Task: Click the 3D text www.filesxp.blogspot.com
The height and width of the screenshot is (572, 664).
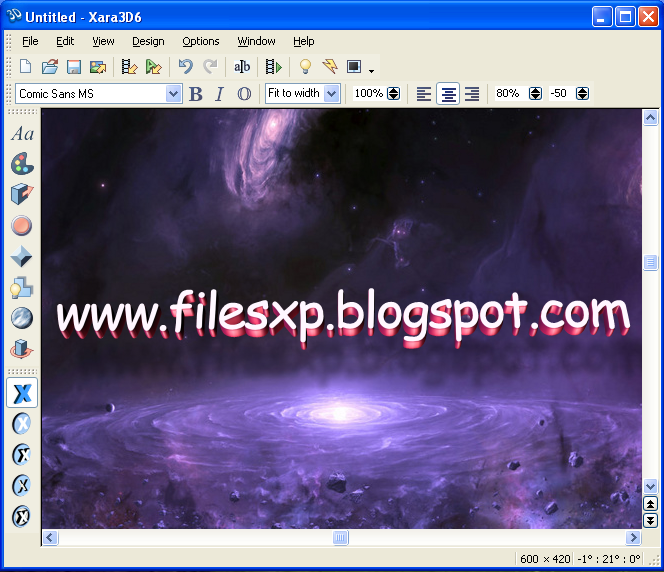Action: point(343,317)
